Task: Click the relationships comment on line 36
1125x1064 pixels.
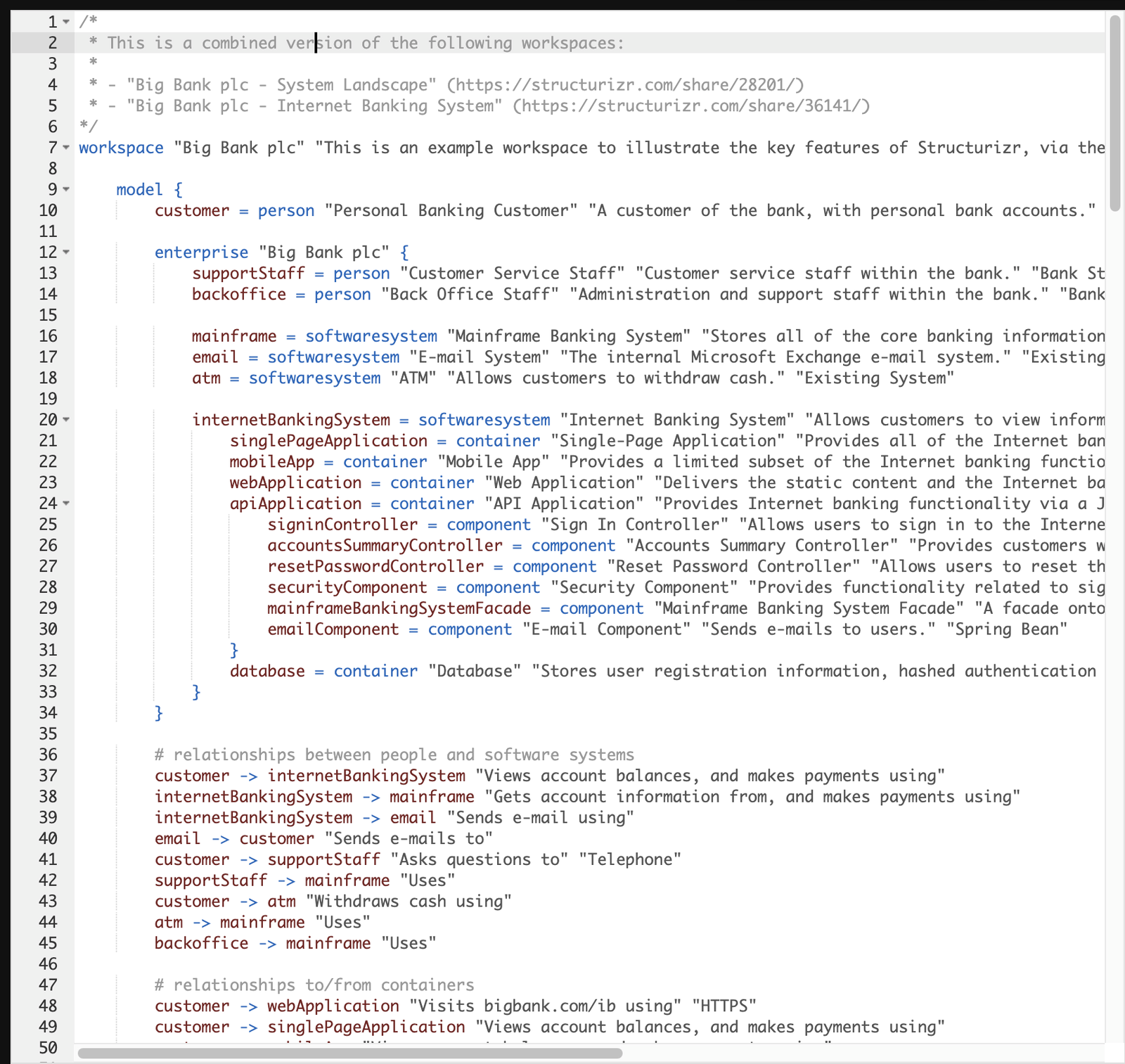Action: coord(394,755)
